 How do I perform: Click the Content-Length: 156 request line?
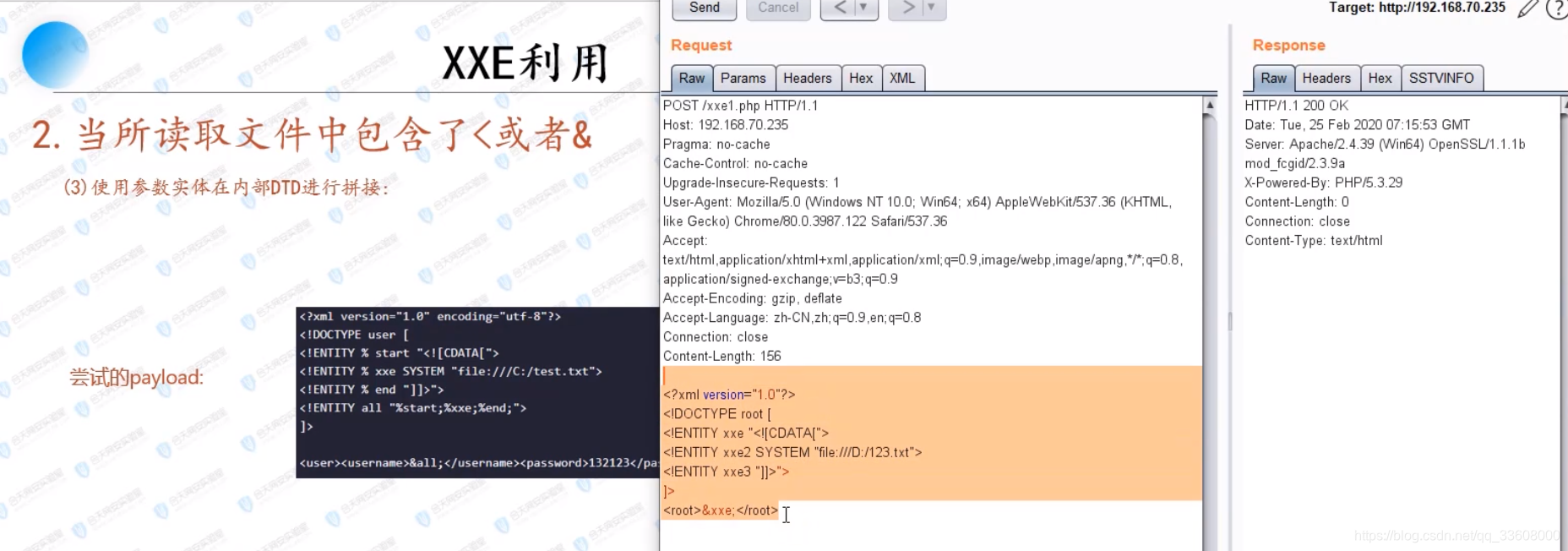point(722,357)
